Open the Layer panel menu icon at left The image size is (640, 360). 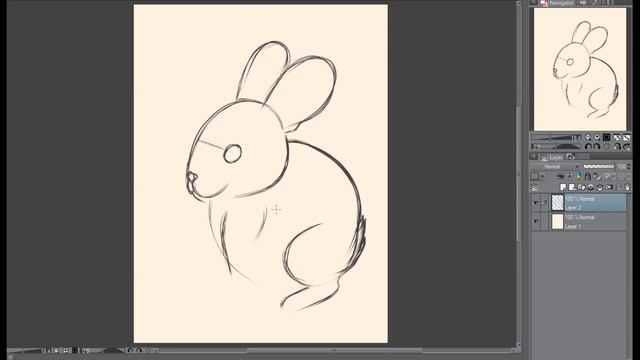(534, 188)
